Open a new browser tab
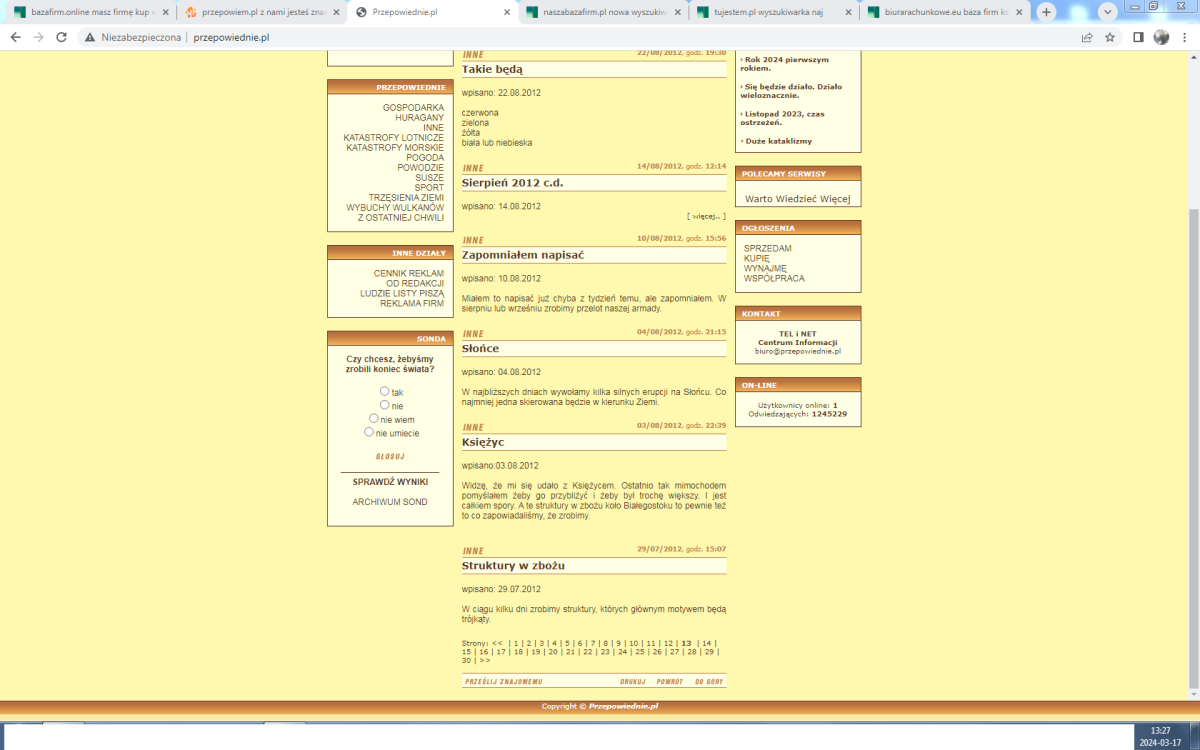 point(1046,12)
